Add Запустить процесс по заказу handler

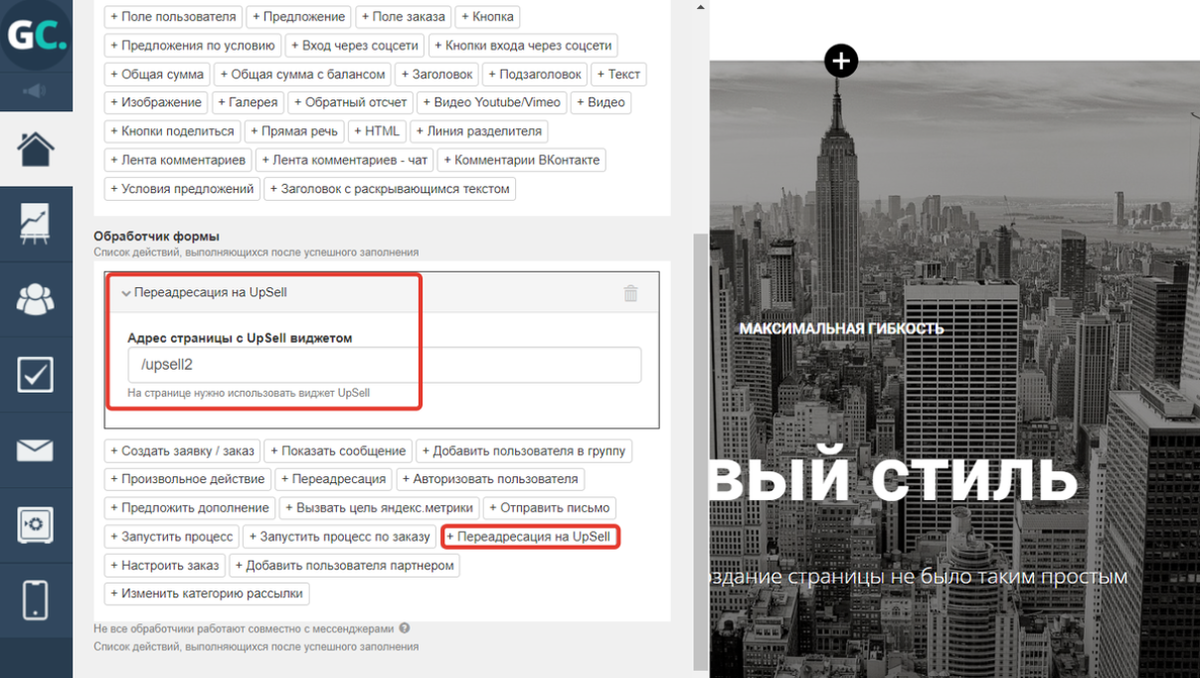click(x=340, y=537)
